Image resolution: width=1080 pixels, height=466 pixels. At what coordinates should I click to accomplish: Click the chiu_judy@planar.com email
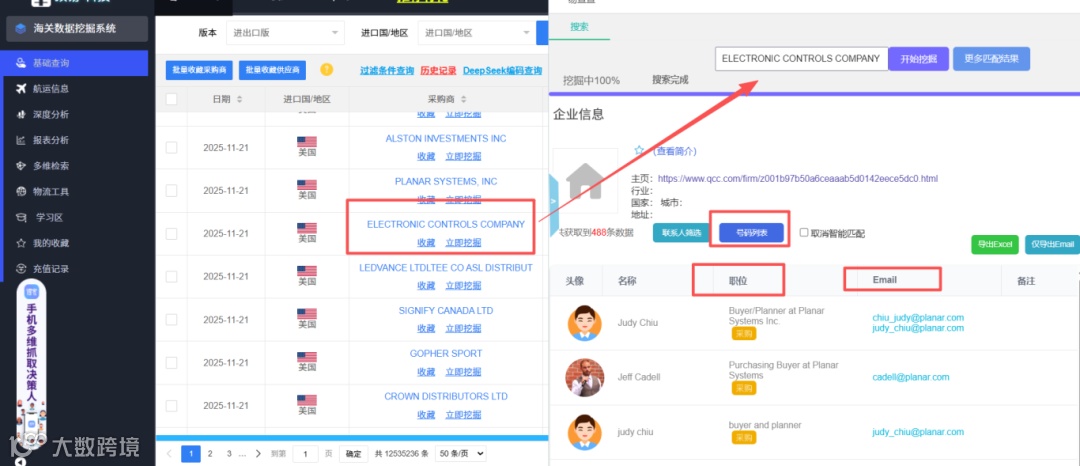[x=917, y=318]
